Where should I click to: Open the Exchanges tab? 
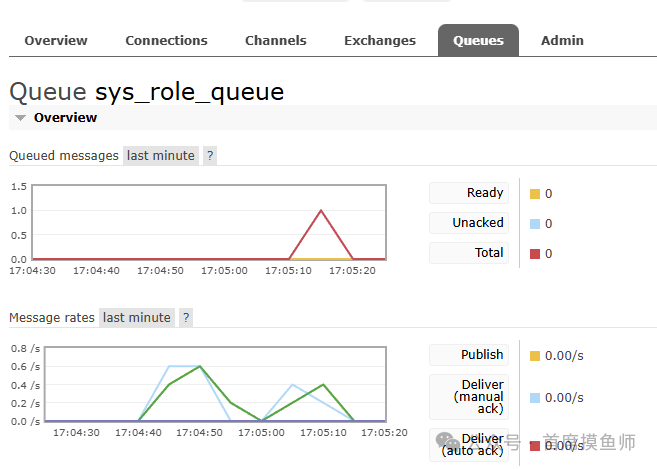379,41
